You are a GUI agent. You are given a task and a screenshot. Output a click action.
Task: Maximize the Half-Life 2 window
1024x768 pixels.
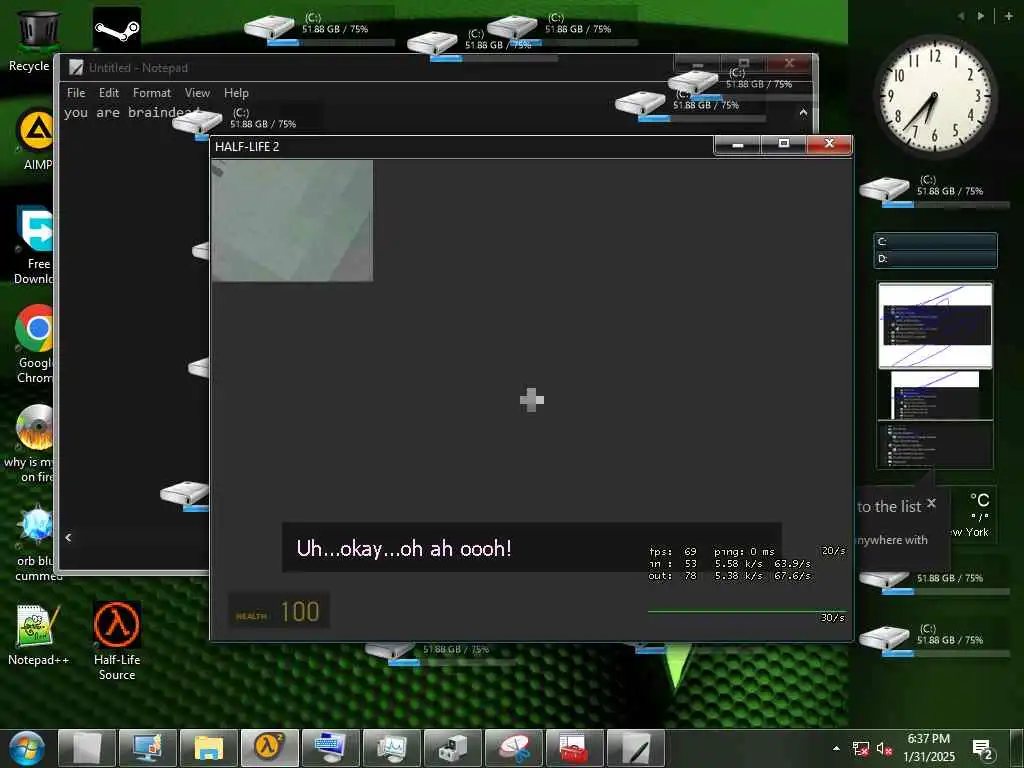[x=784, y=144]
